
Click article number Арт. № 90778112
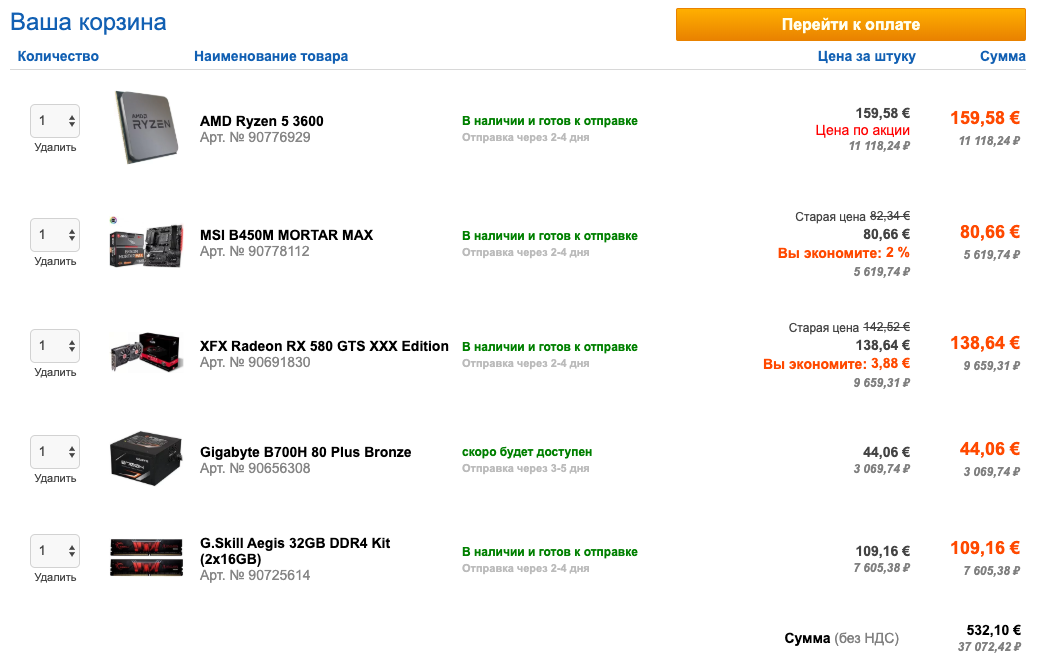point(255,251)
